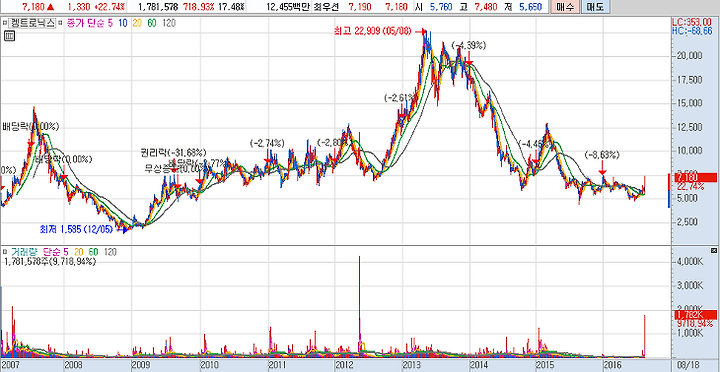Click the 4,000K volume axis label
The width and height of the screenshot is (720, 372).
point(690,262)
